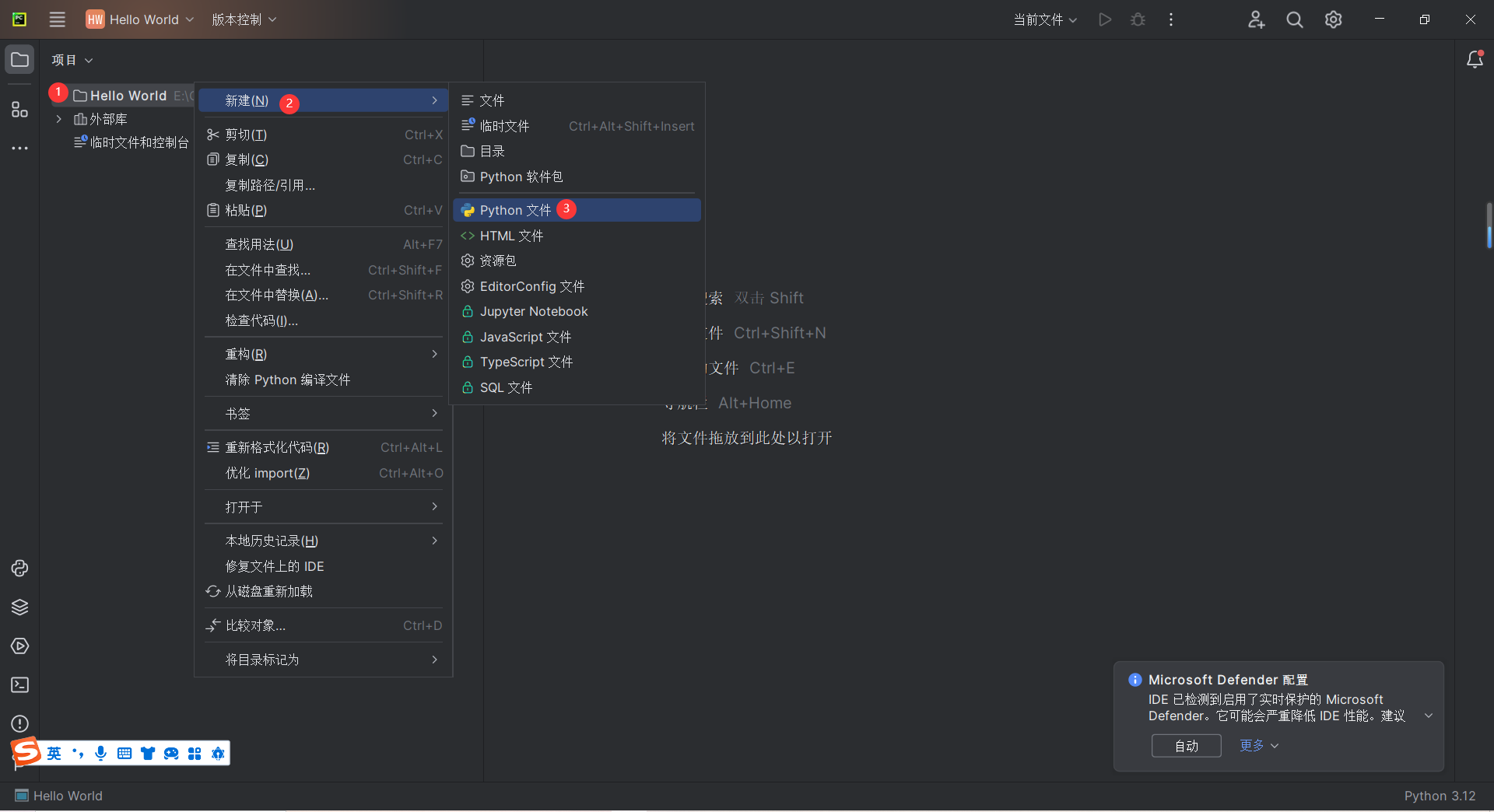Open the 打开于 submenu

click(324, 506)
